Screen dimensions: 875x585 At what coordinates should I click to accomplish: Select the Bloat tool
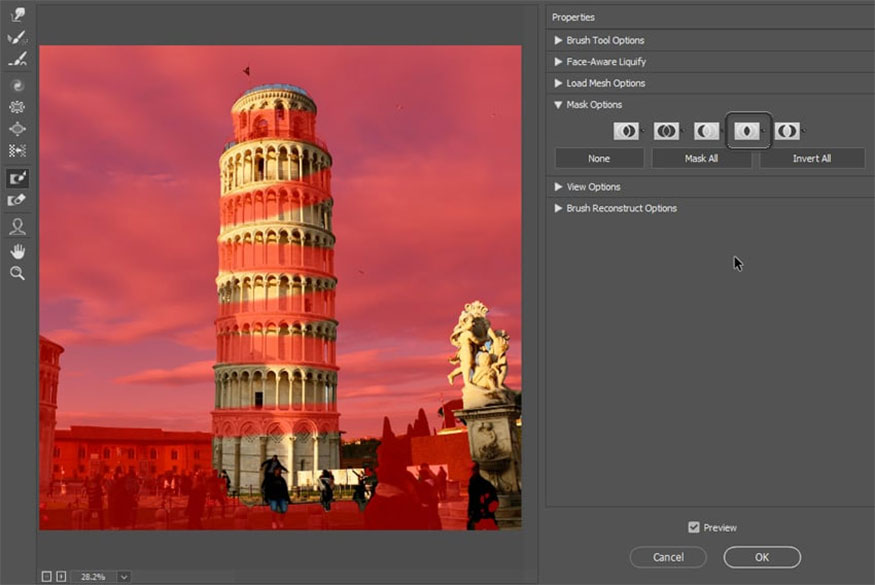17,129
